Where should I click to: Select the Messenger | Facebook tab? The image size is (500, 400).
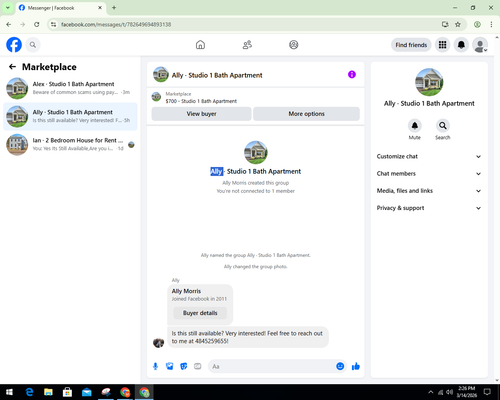pyautogui.click(x=61, y=8)
